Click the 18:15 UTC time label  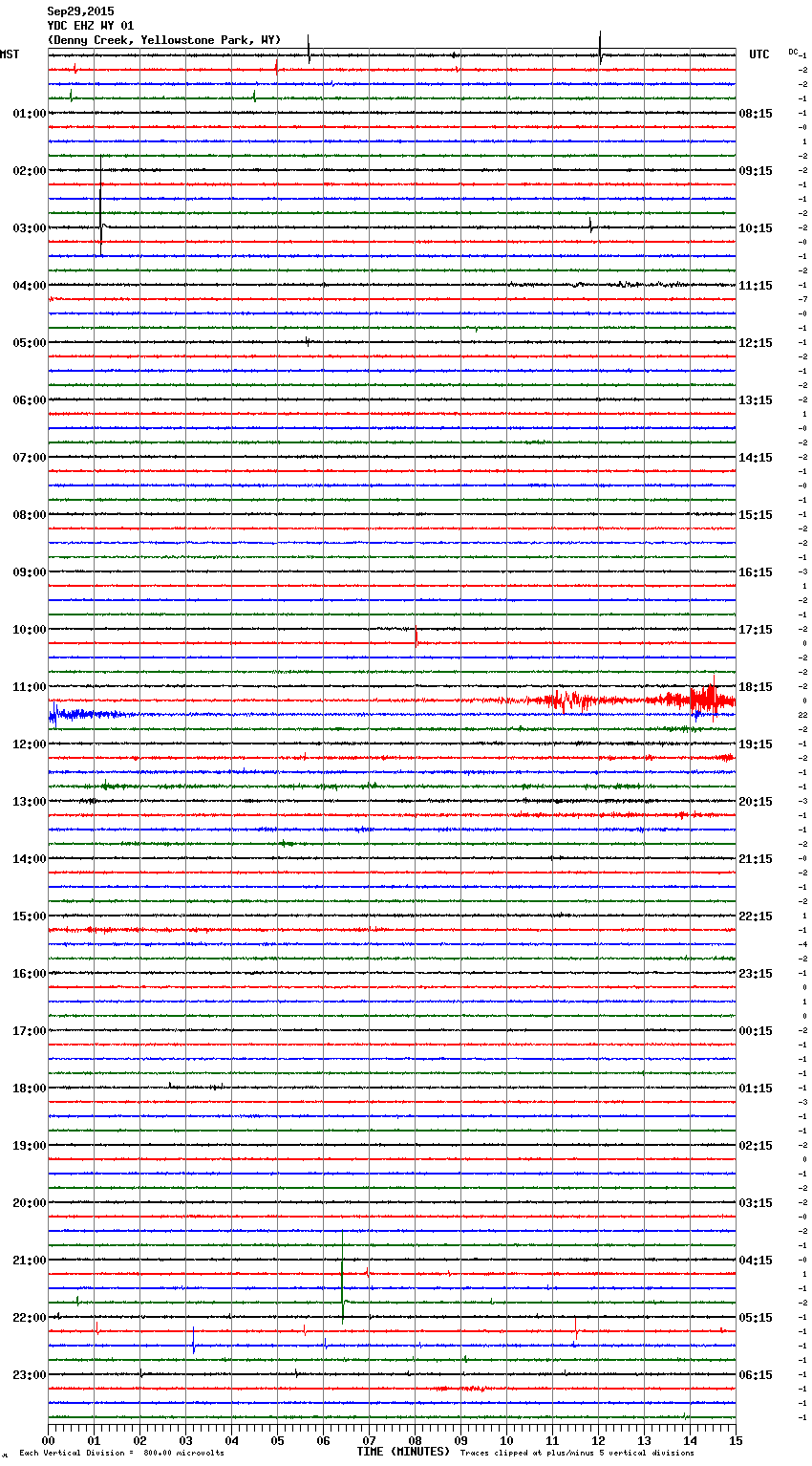coord(756,687)
